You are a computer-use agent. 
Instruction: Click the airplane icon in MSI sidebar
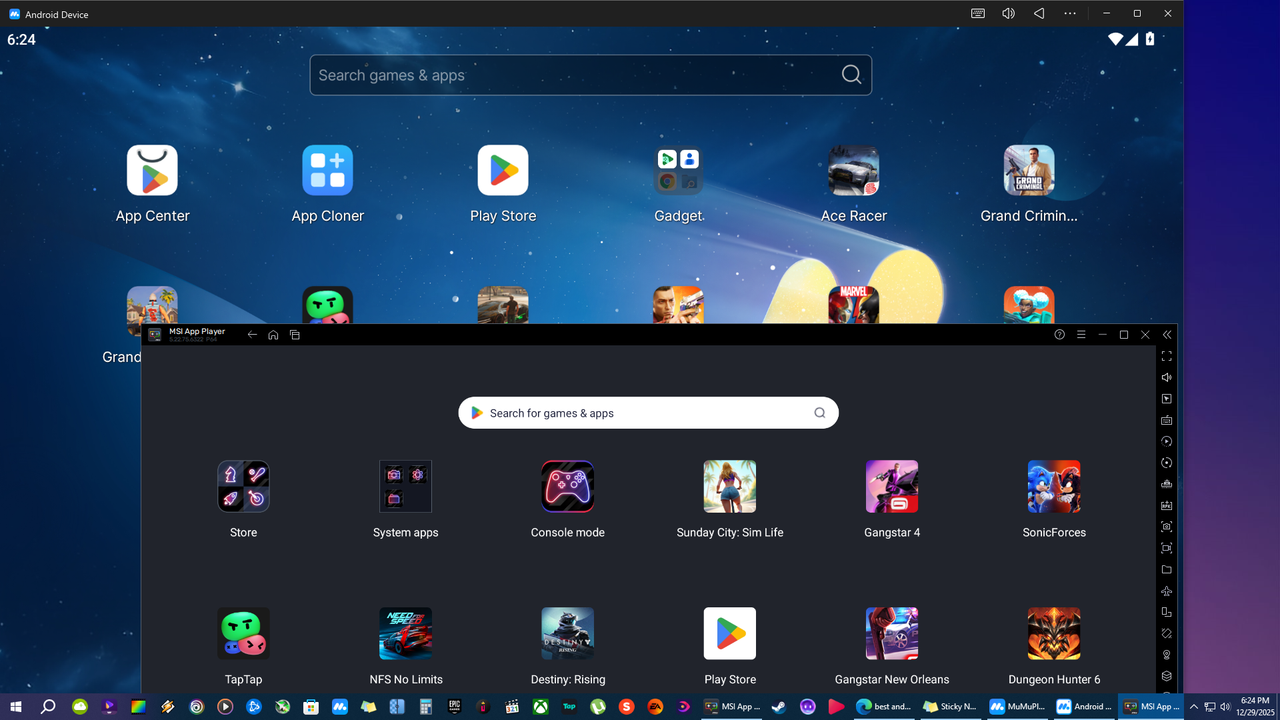[x=1166, y=591]
